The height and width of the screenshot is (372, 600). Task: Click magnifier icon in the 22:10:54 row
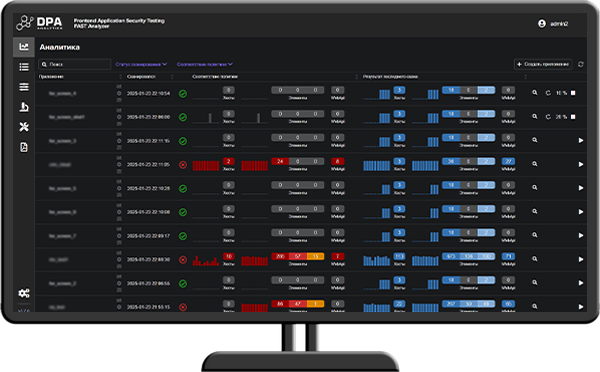(535, 93)
